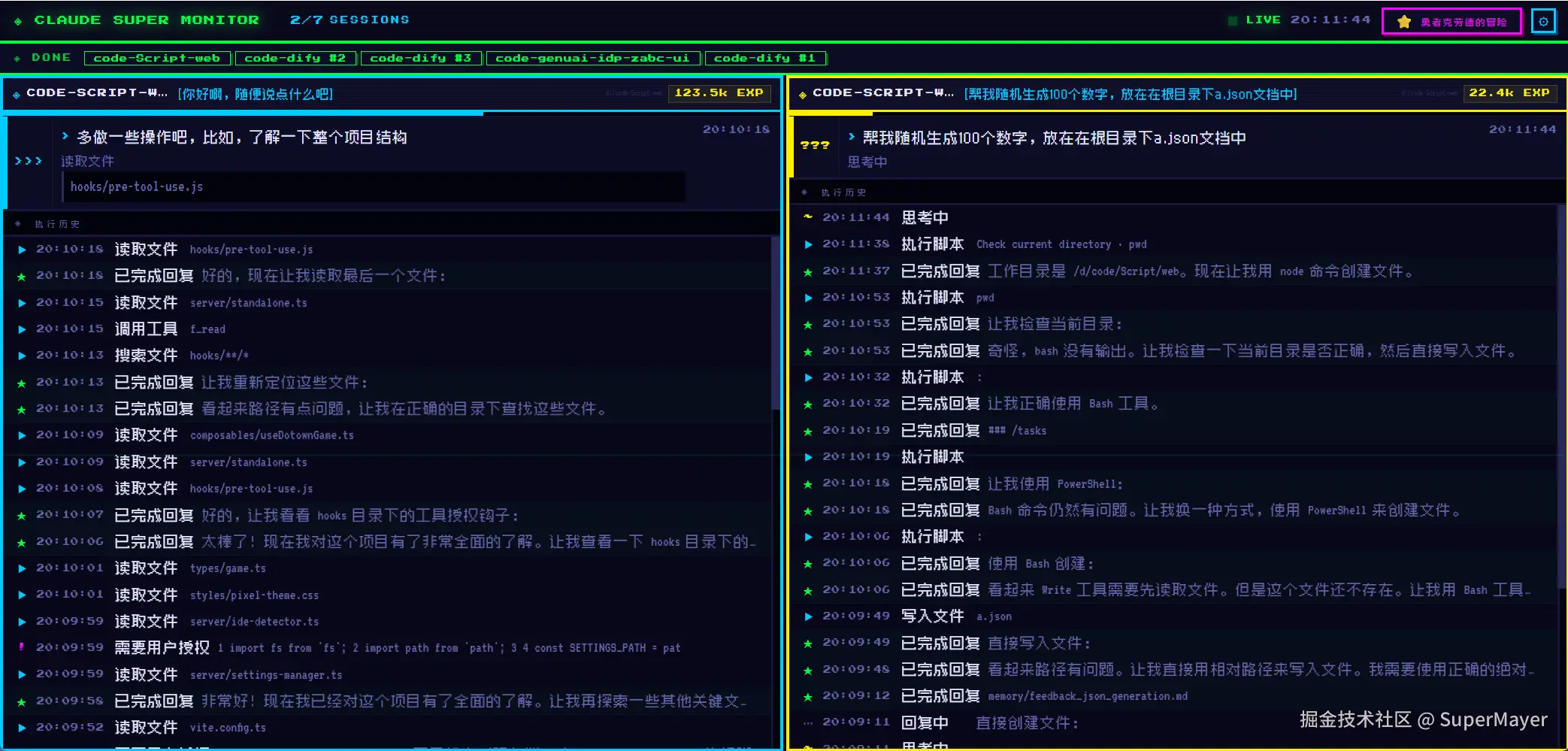Click the Bash 命令仍然有问题 reply row
This screenshot has width=1568, height=751.
pyautogui.click(x=1174, y=510)
